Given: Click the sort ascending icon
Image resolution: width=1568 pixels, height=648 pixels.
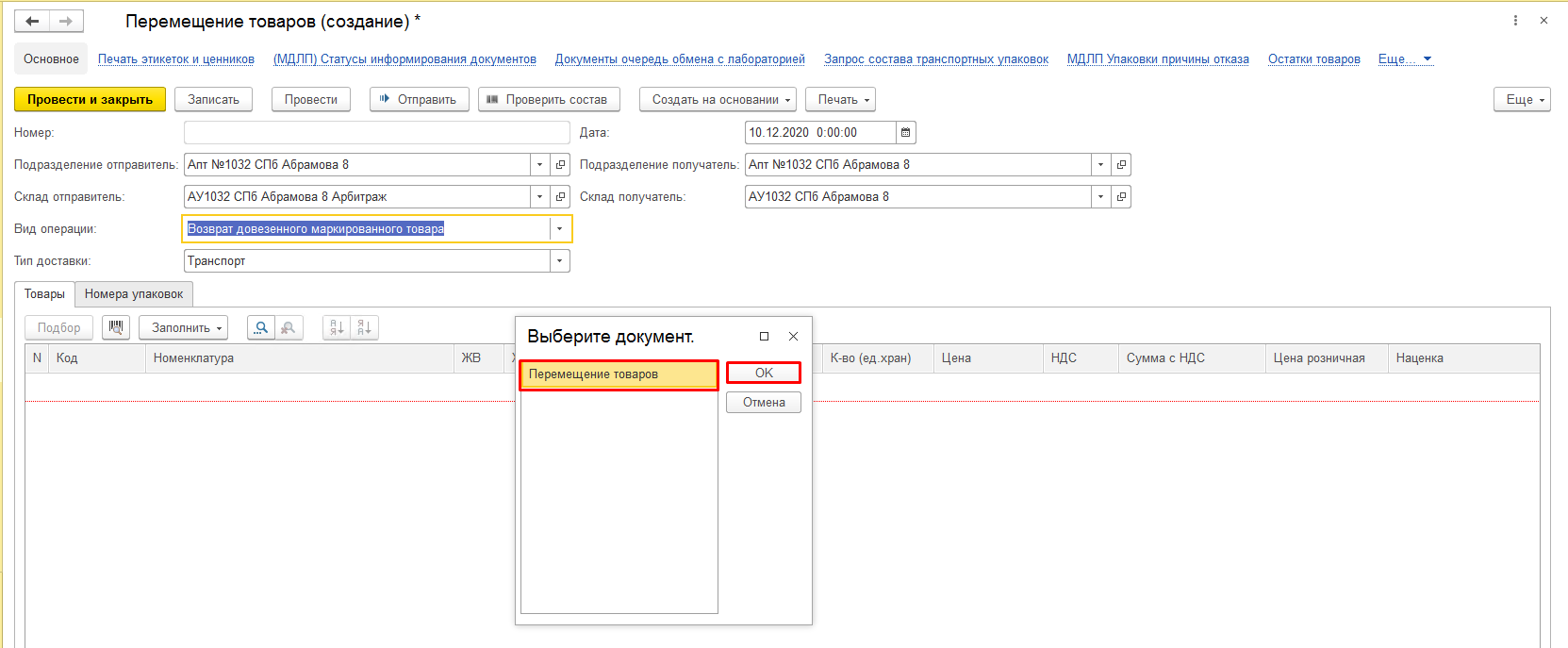Looking at the screenshot, I should tap(337, 327).
